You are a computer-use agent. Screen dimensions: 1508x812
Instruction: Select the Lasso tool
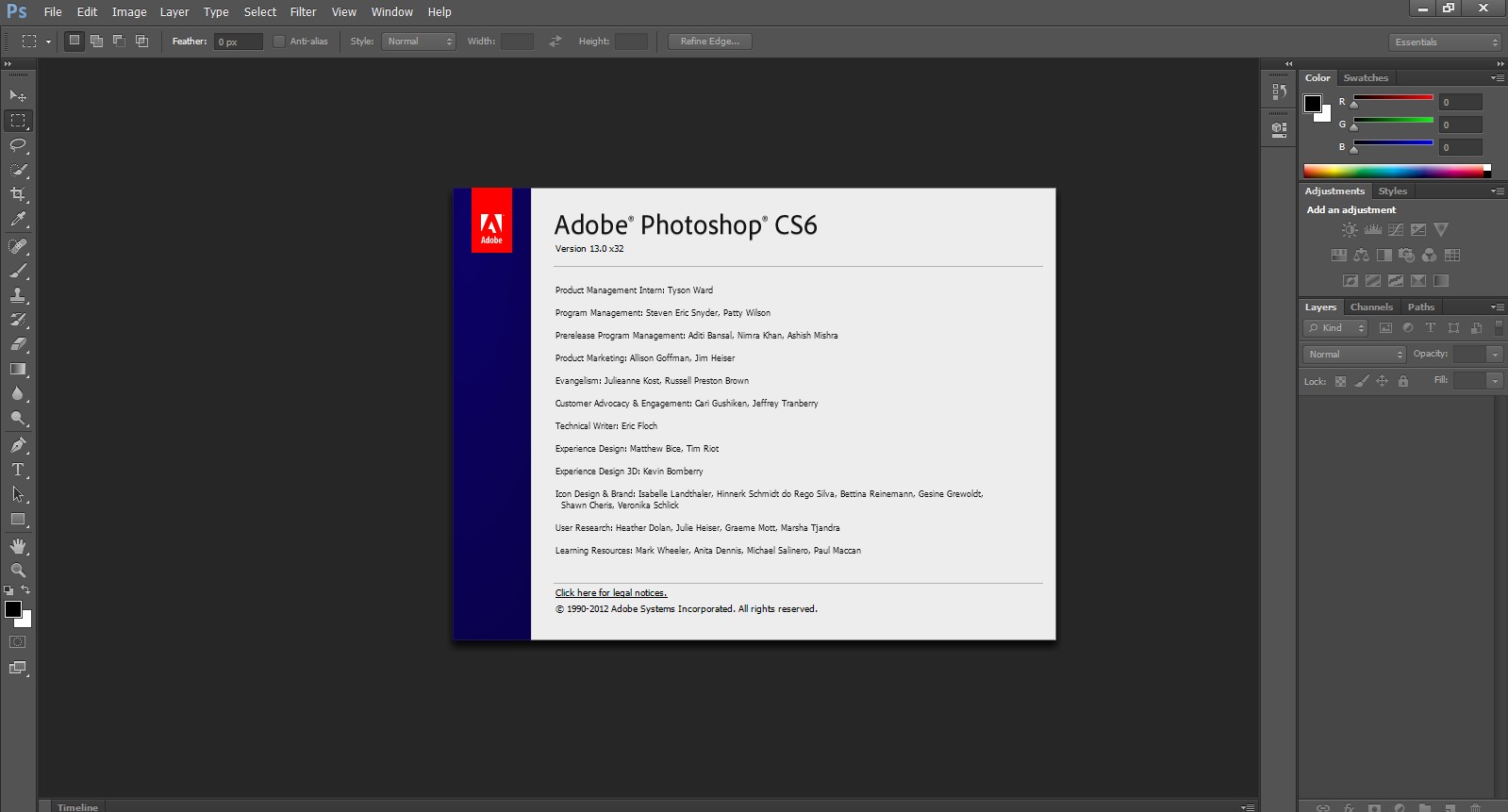pos(18,145)
